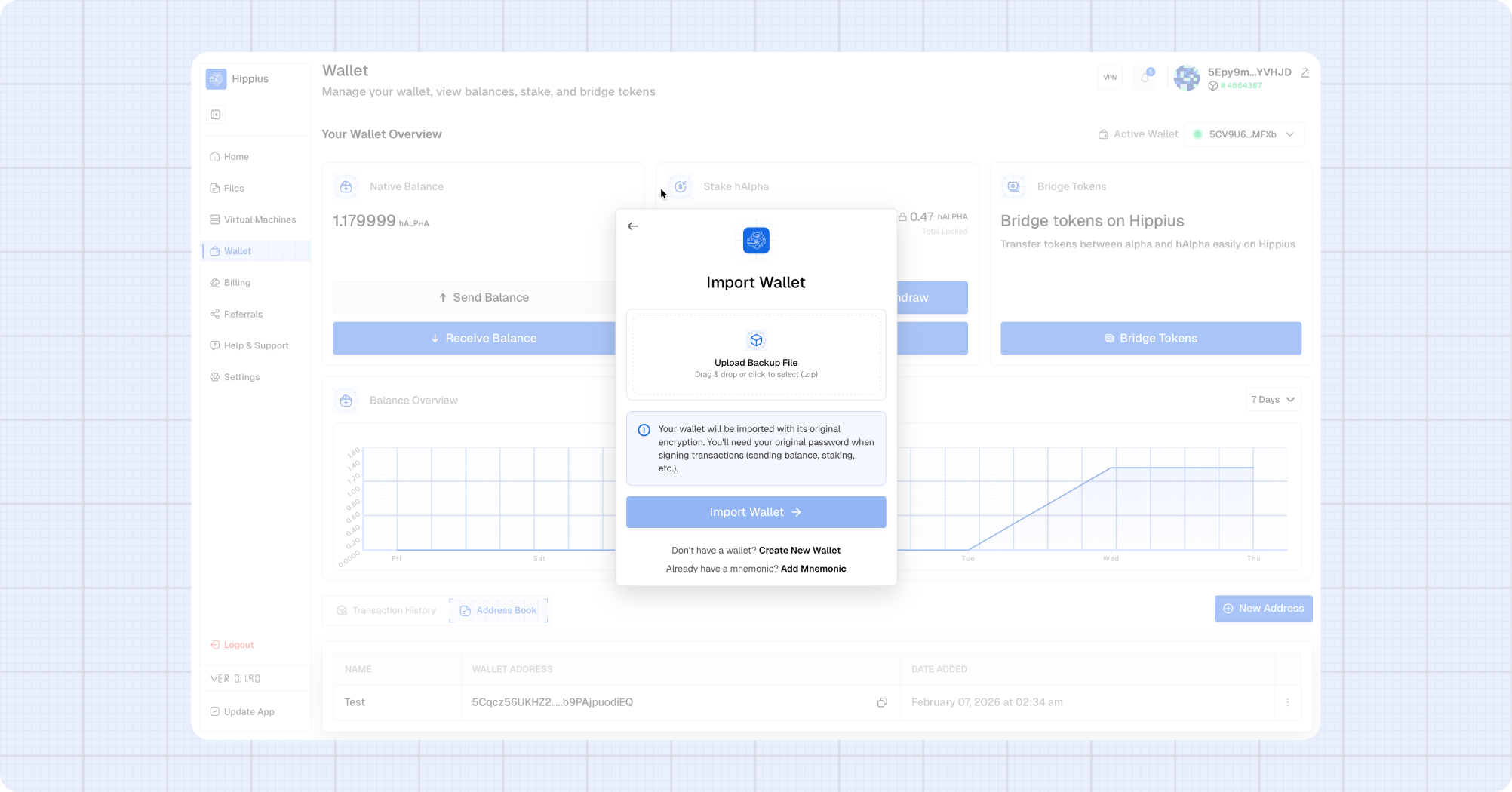The width and height of the screenshot is (1512, 792).
Task: Click the back arrow in Import Wallet dialog
Action: (x=633, y=226)
